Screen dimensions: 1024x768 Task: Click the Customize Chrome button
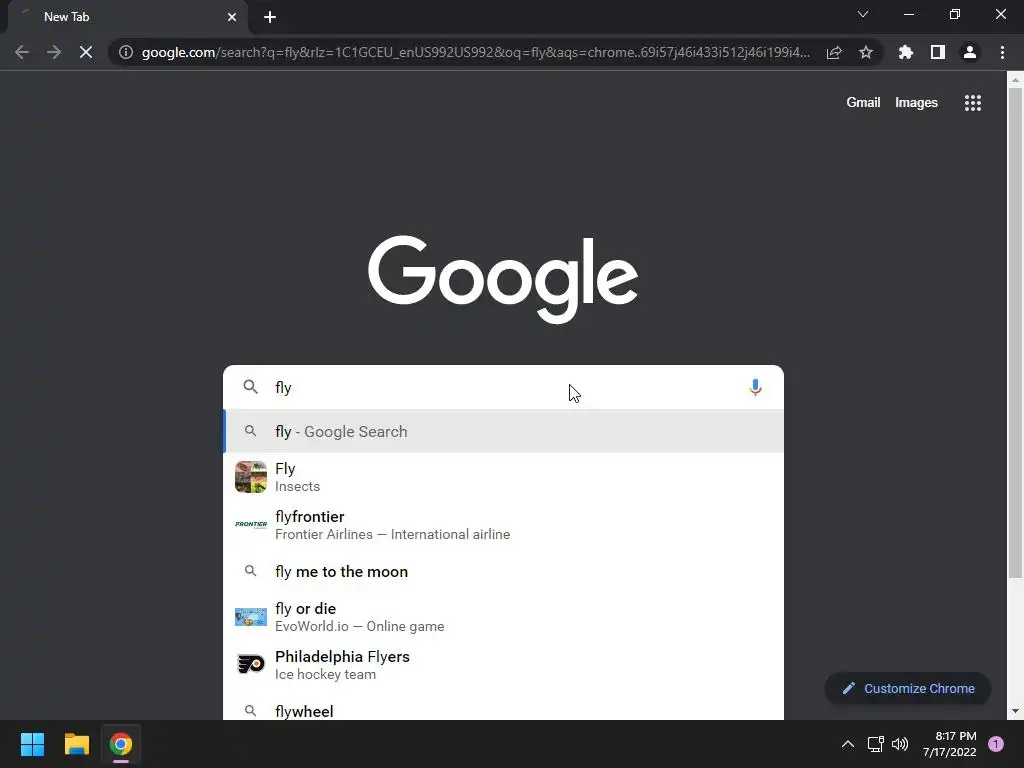tap(908, 688)
